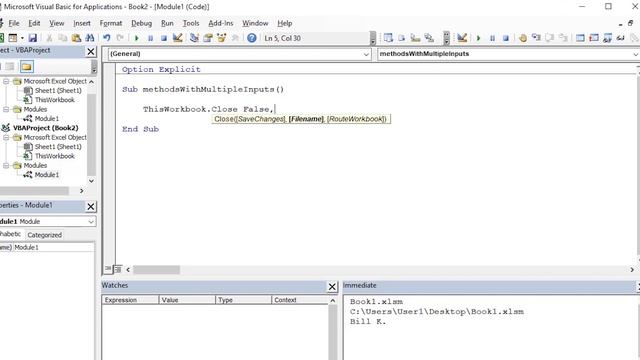Open the Immediate Window toolbar icon

tap(594, 38)
